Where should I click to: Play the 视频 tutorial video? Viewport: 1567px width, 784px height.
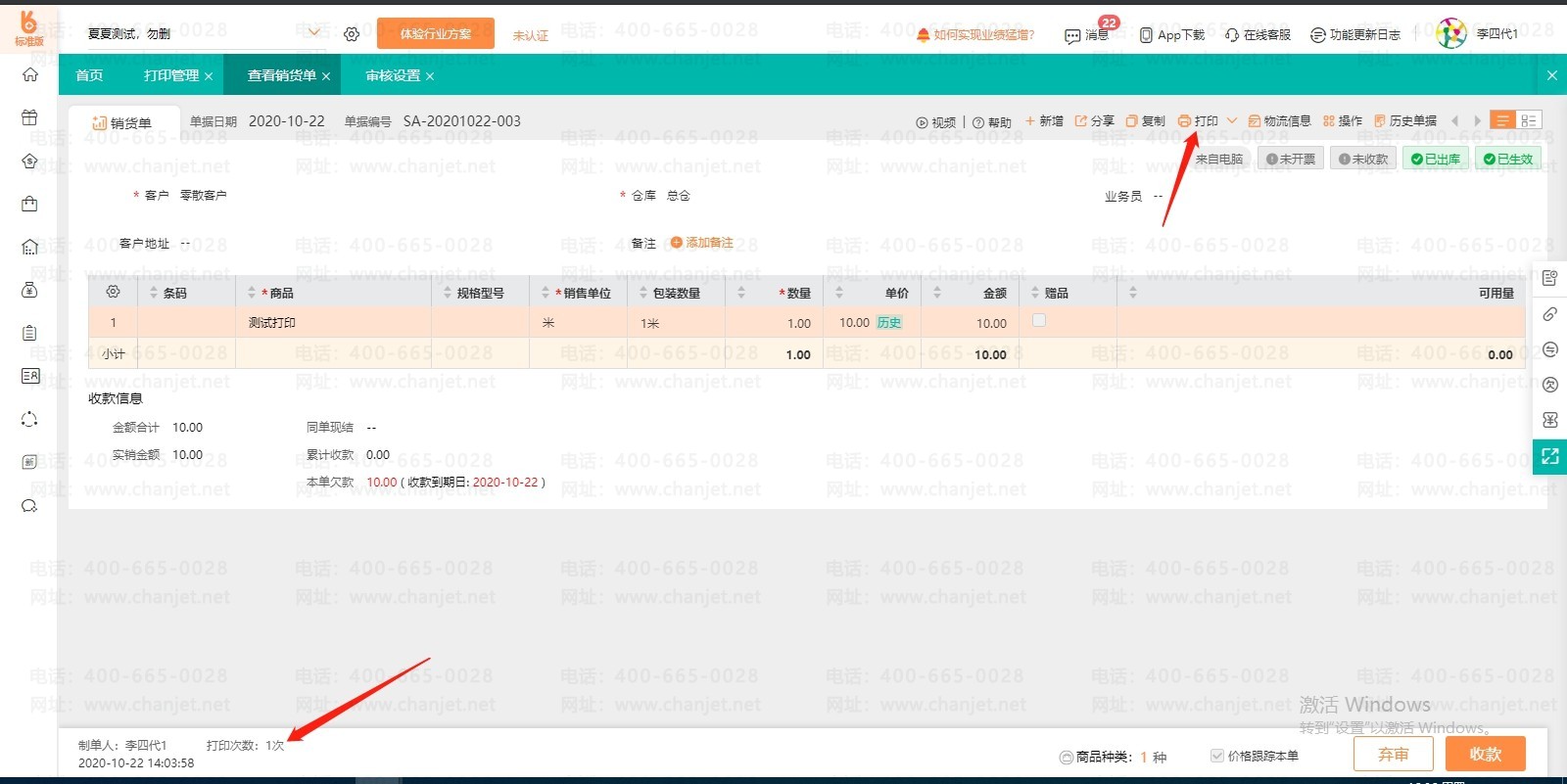tap(936, 122)
